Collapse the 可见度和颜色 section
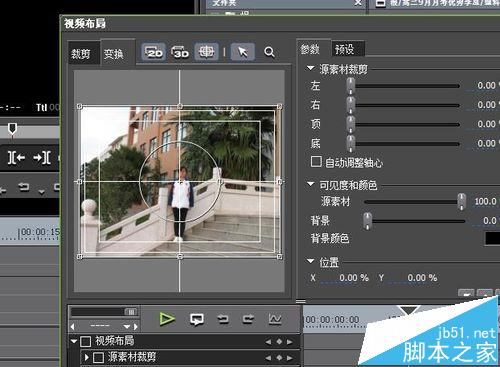The height and width of the screenshot is (367, 500). [x=310, y=184]
